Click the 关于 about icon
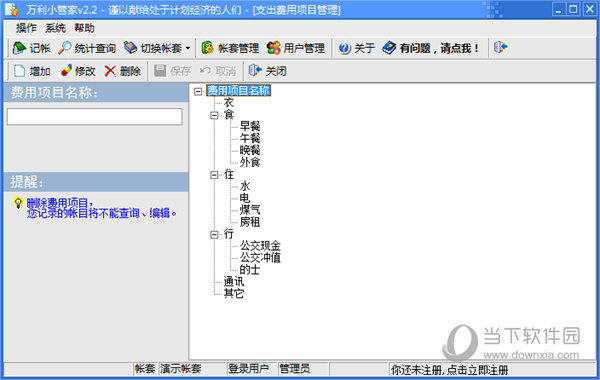 tap(344, 48)
